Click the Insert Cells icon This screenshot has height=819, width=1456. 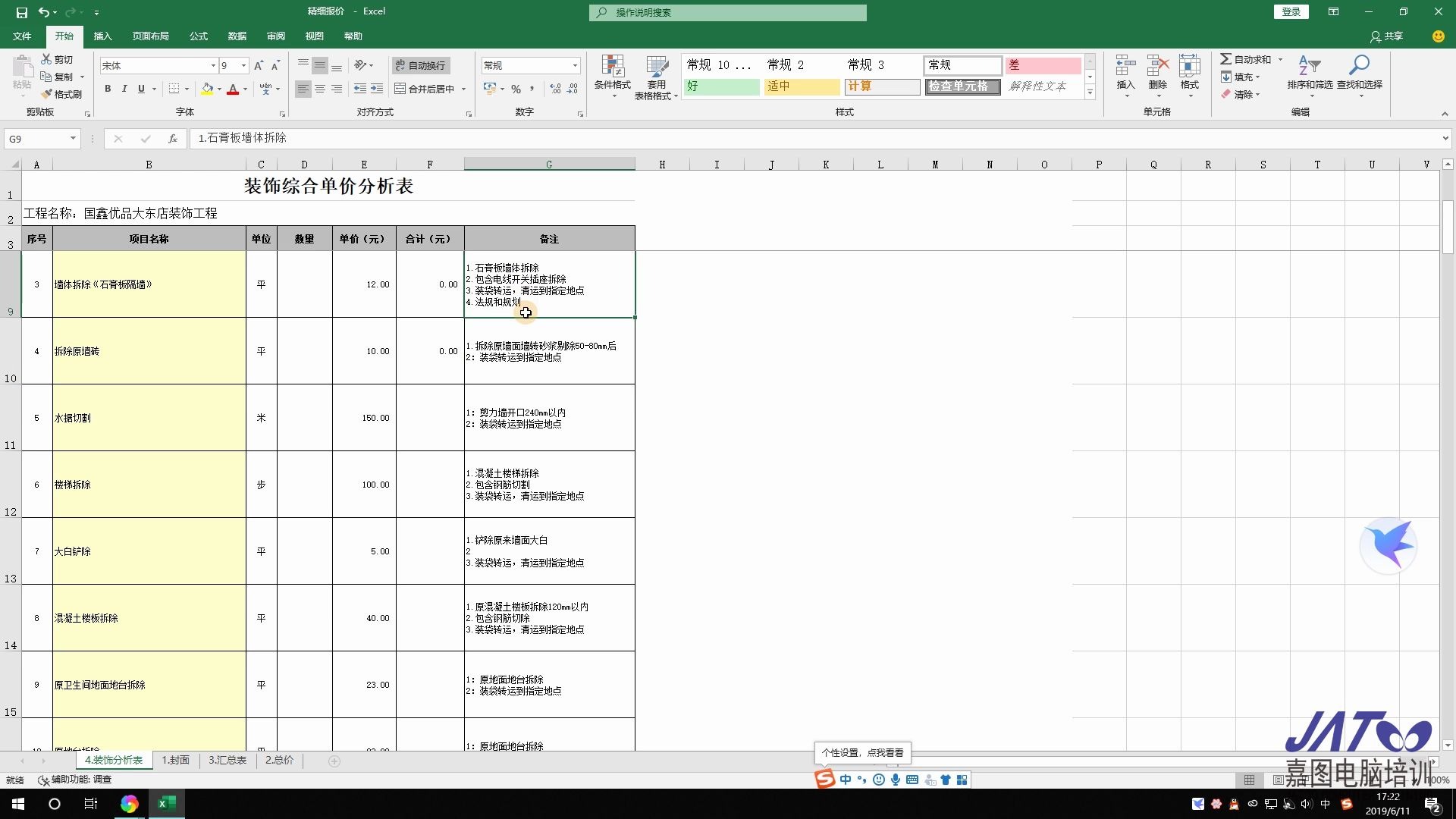pos(1125,67)
